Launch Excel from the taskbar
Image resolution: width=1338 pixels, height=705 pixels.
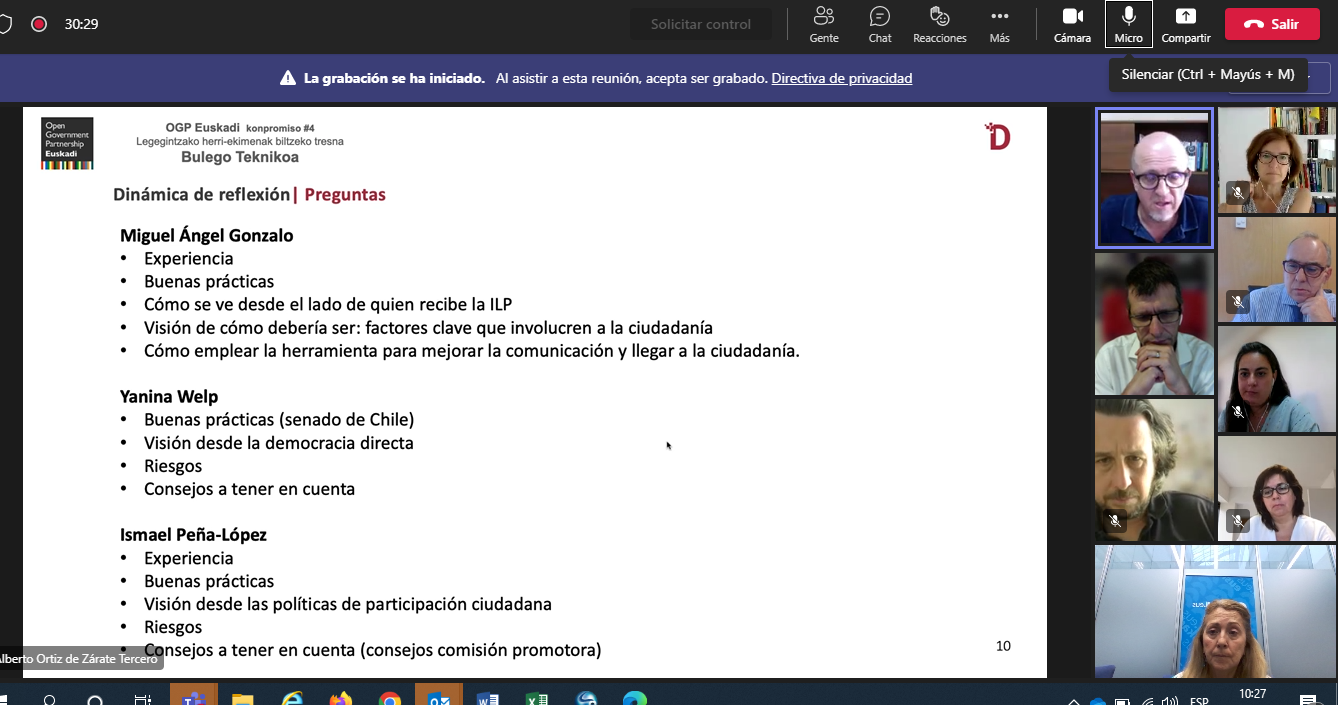[537, 698]
